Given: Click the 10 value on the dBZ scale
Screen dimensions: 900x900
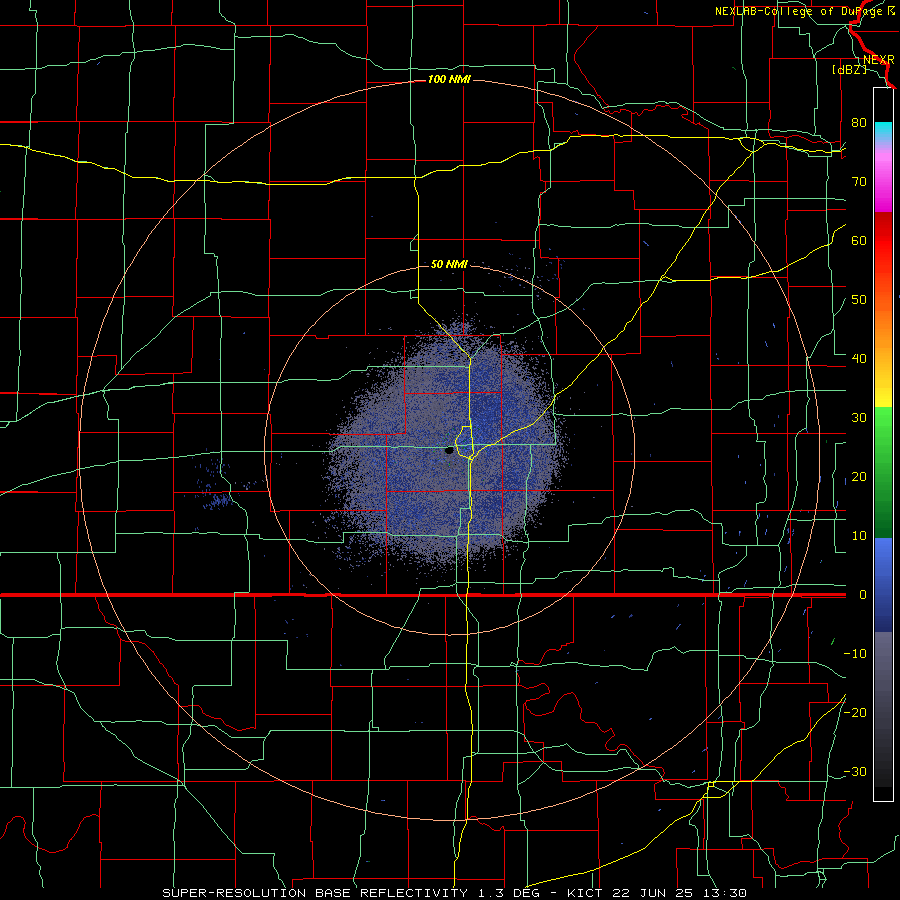Looking at the screenshot, I should (859, 536).
